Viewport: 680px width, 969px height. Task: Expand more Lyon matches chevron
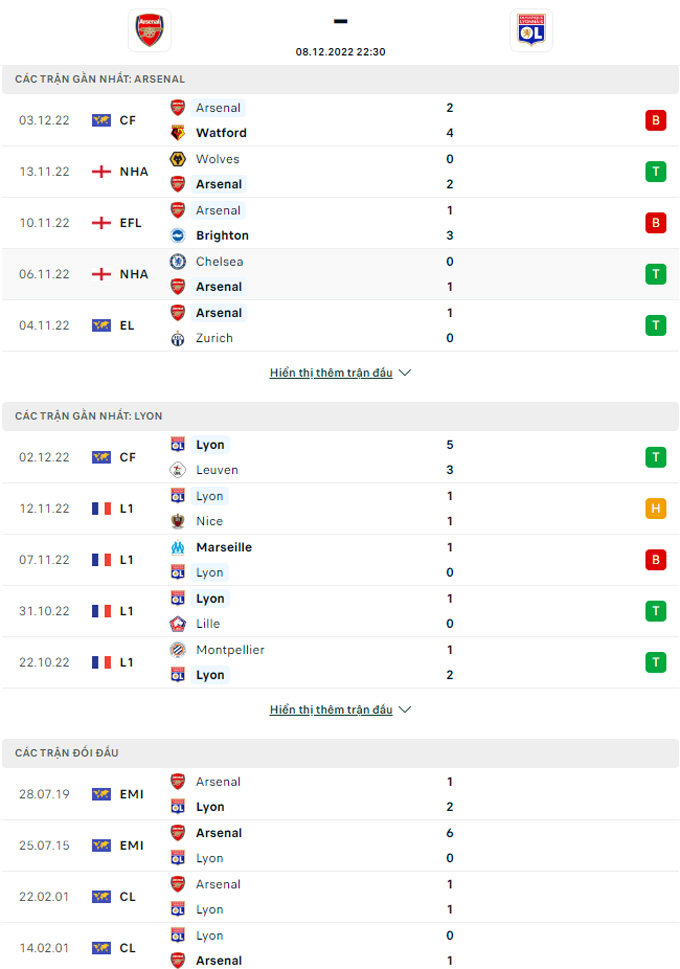[405, 709]
